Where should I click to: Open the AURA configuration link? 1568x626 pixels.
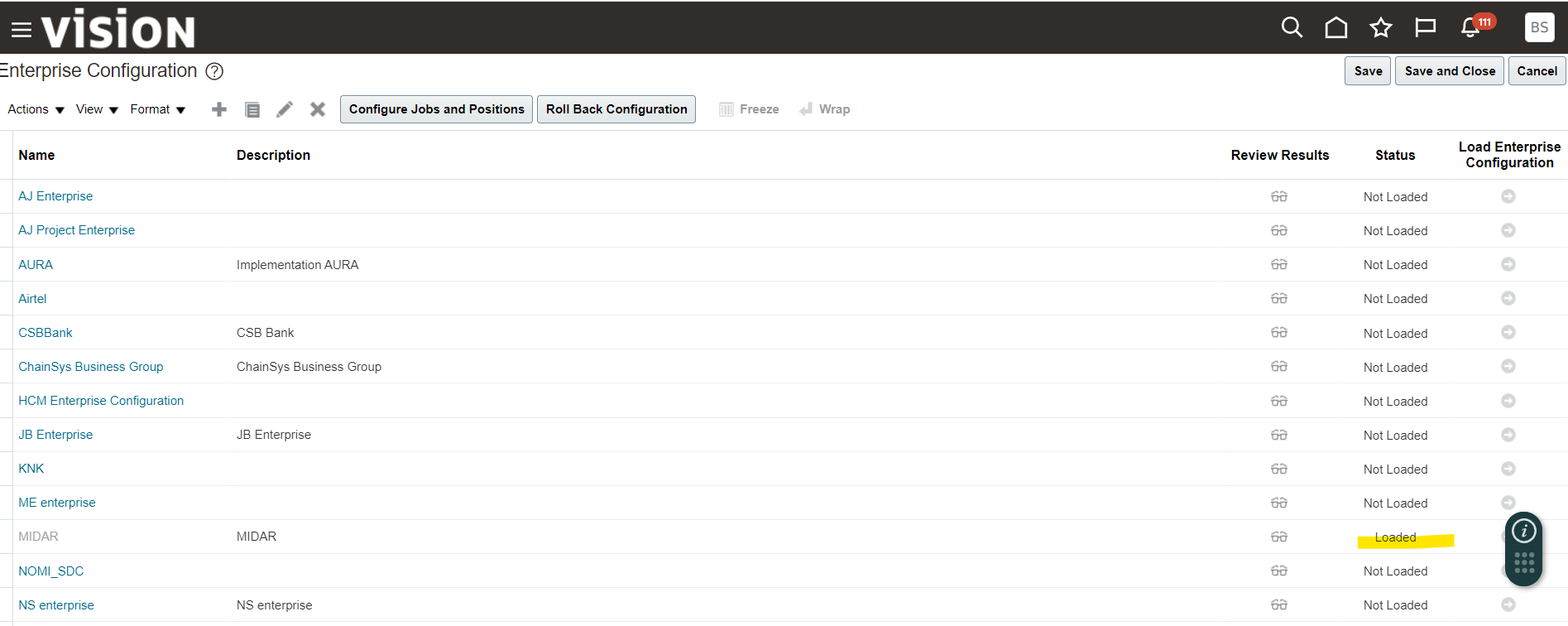[x=36, y=265]
